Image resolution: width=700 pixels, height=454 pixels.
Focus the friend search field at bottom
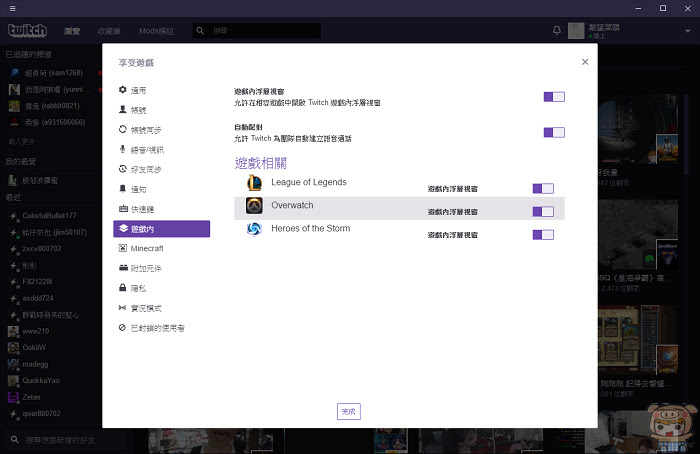(x=67, y=440)
